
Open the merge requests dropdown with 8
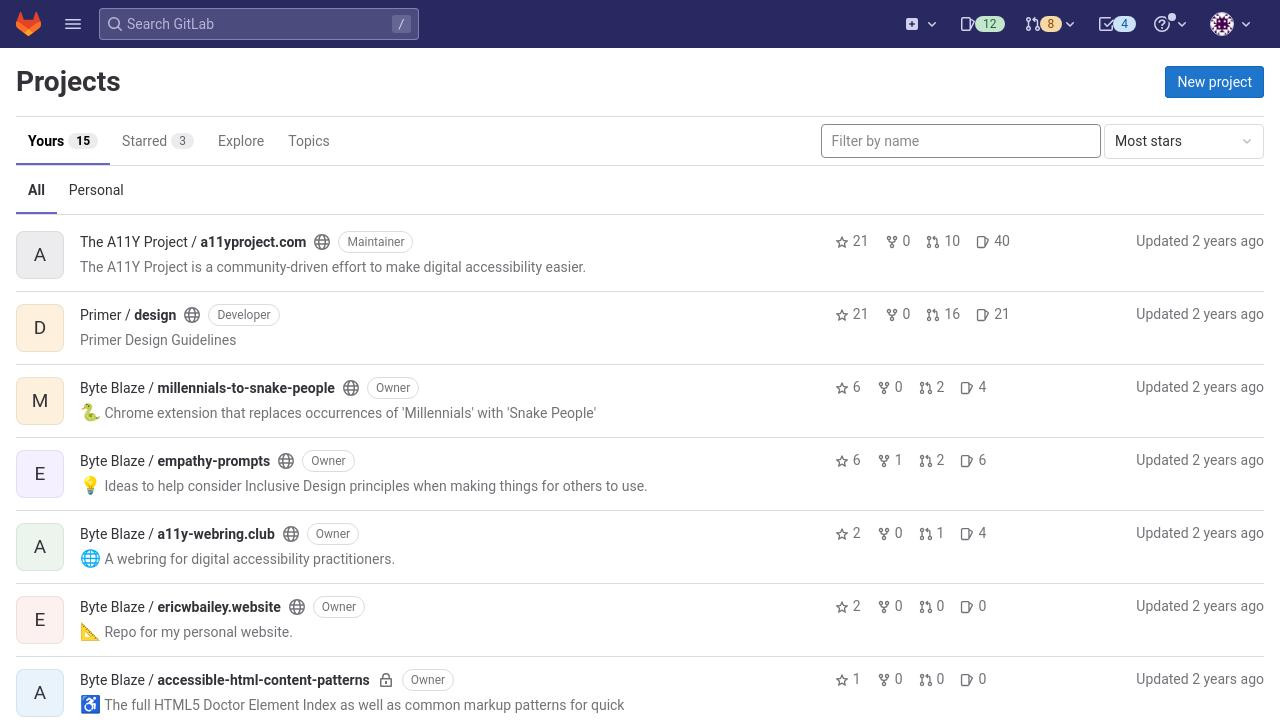(x=1049, y=24)
